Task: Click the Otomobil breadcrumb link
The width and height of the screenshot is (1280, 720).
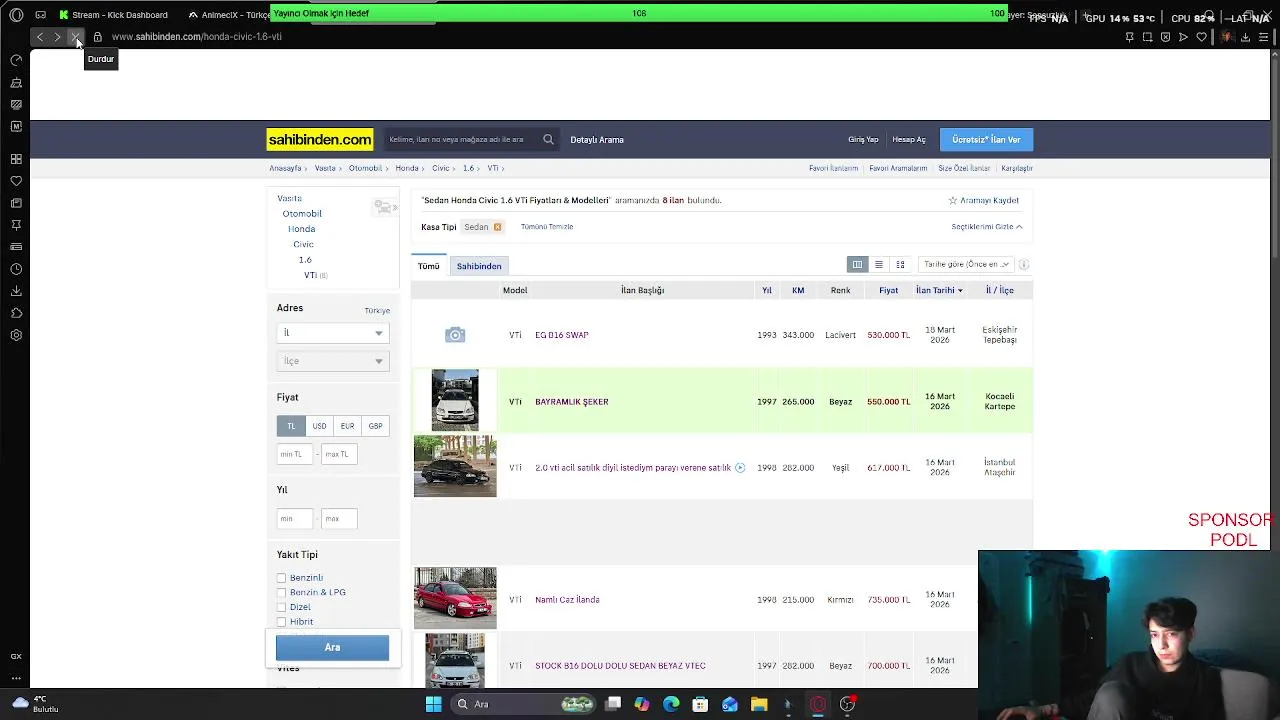Action: coord(365,168)
